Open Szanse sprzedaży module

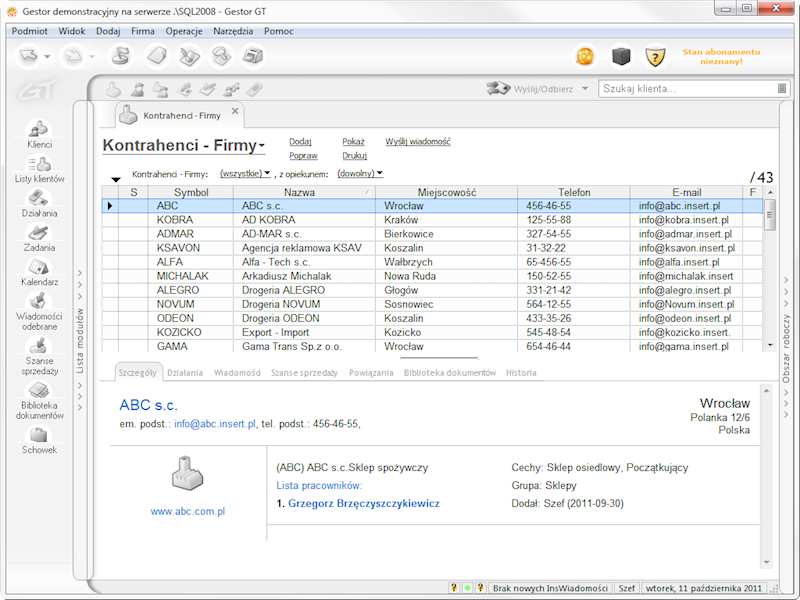(39, 354)
